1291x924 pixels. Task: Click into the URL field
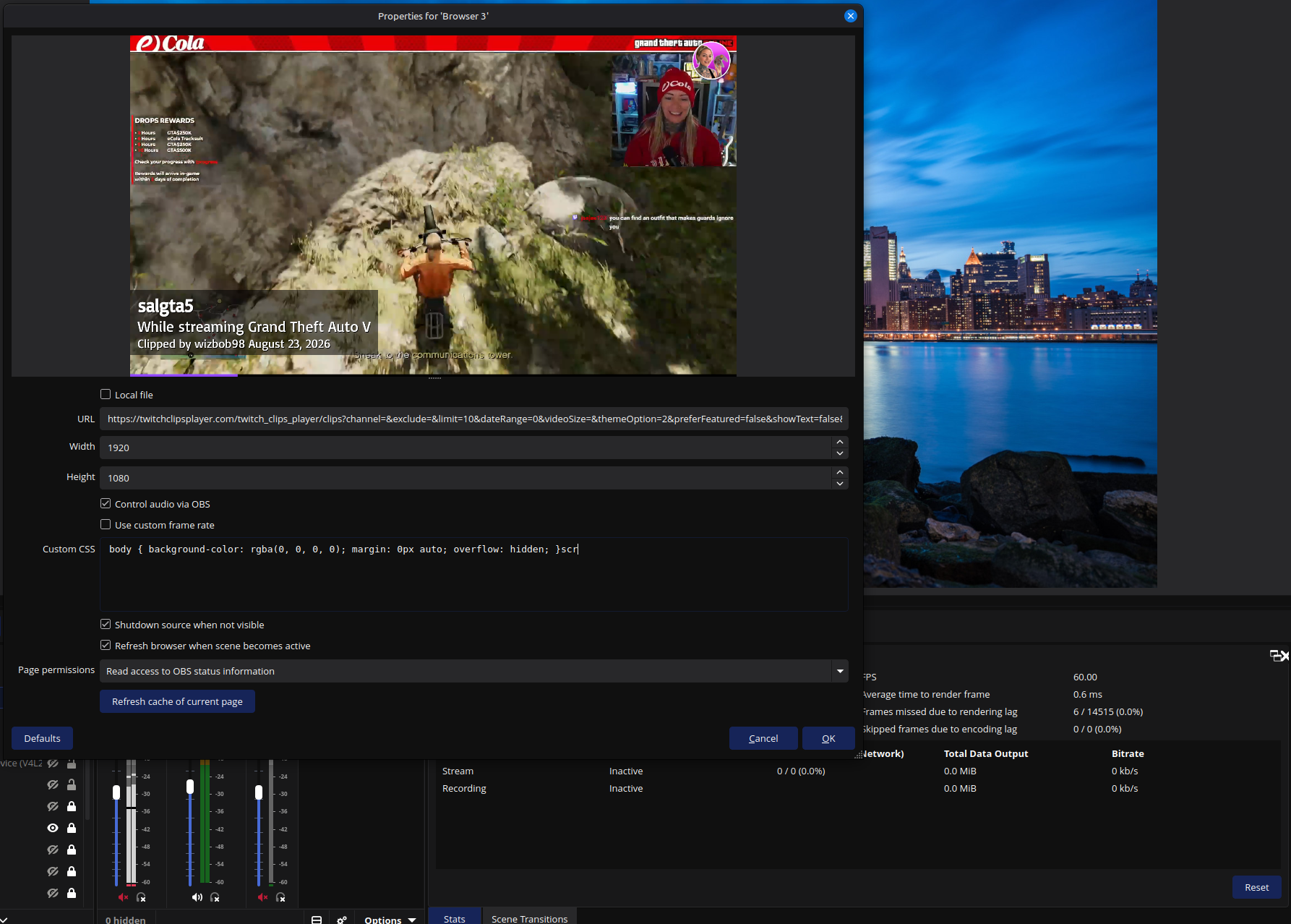pos(473,419)
